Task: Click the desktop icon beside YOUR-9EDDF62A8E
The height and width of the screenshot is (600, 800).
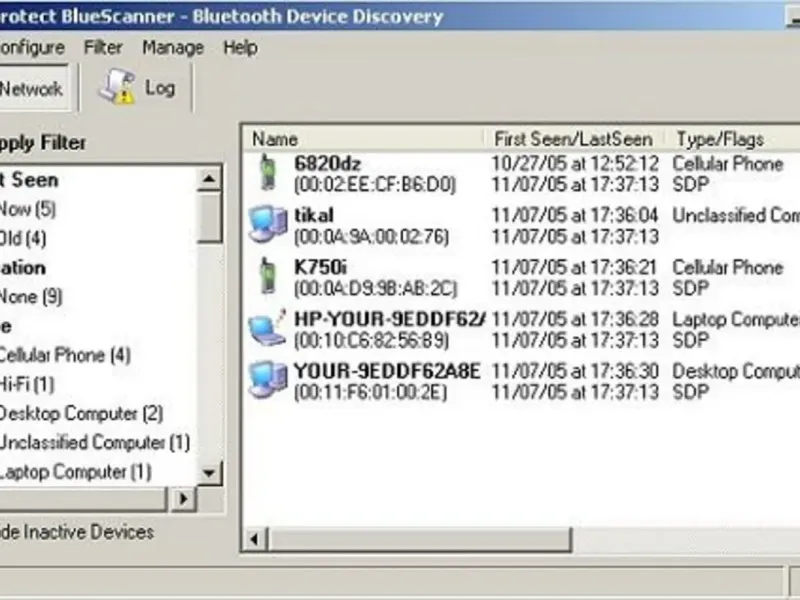Action: pos(268,380)
